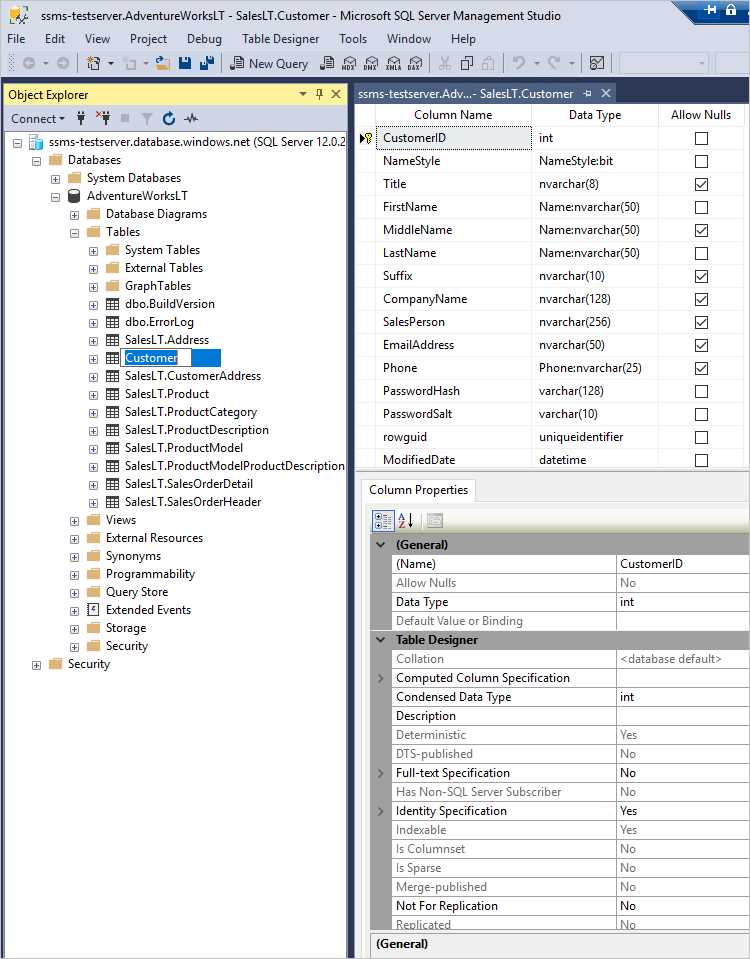The image size is (750, 959).
Task: Expand Identity Specification property
Action: [x=381, y=811]
